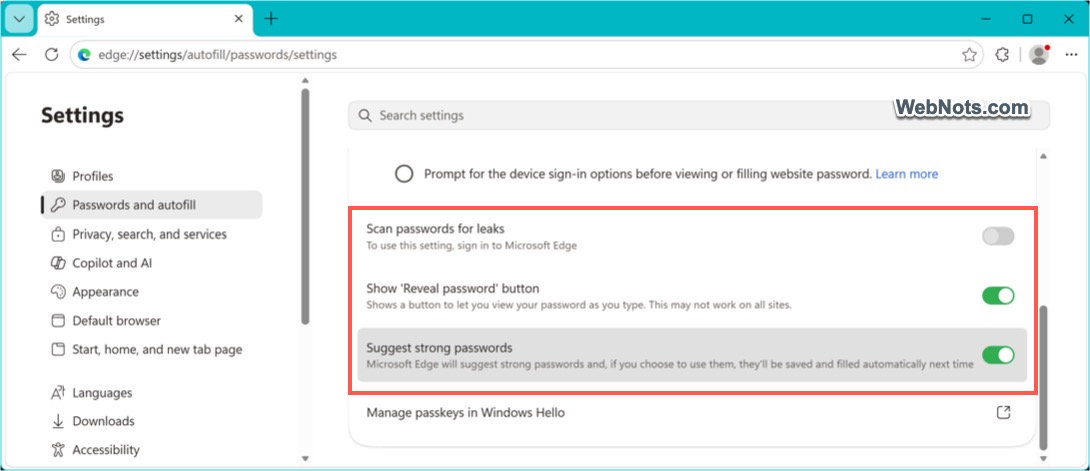
Task: Open Profiles settings
Action: (x=152, y=176)
